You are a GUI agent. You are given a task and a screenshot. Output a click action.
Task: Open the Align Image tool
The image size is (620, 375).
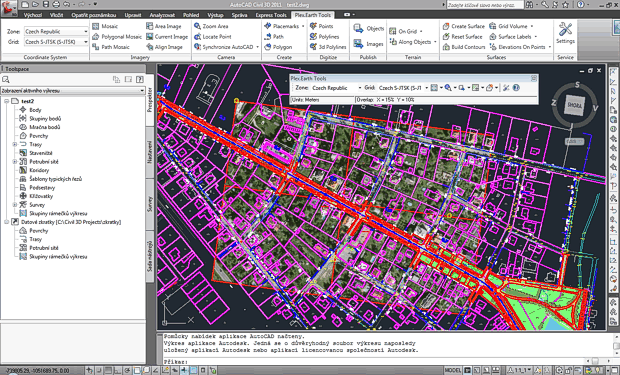pos(164,47)
